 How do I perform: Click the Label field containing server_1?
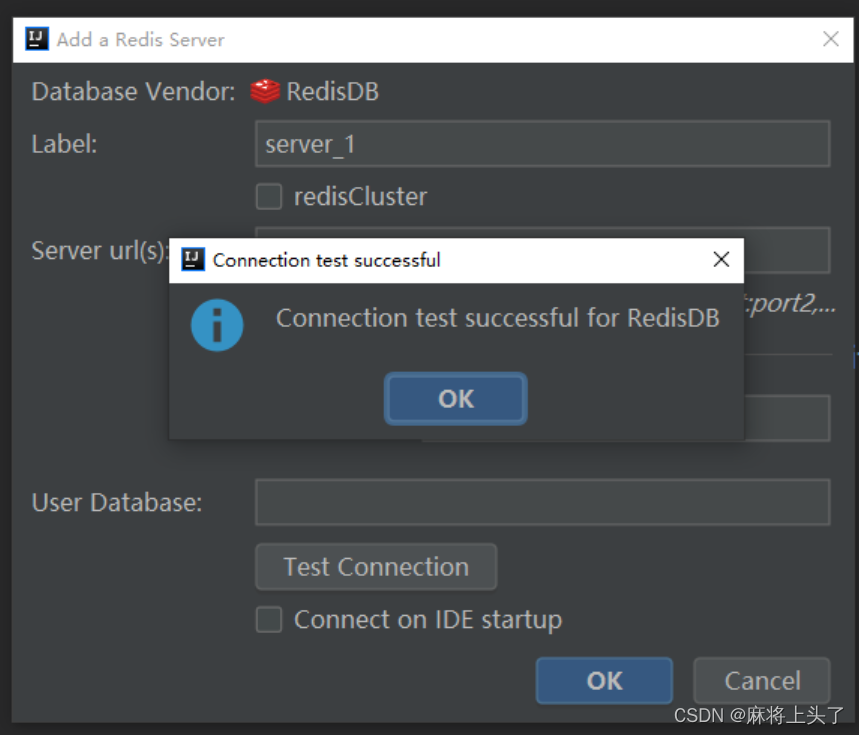(x=542, y=144)
